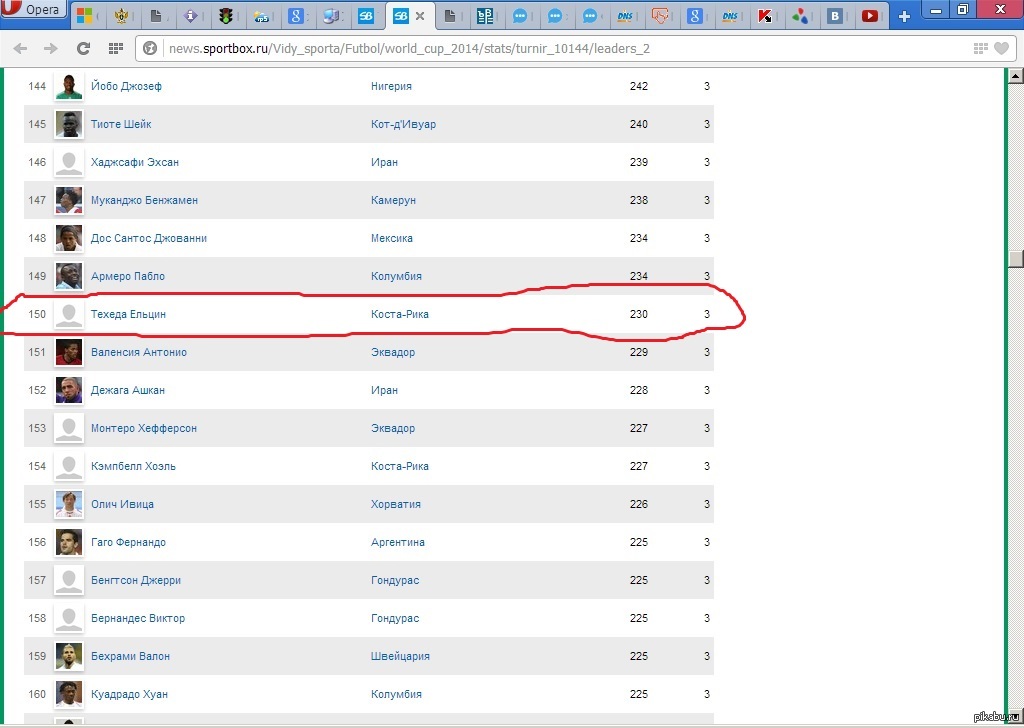
Task: Switch to the VK tab
Action: (x=834, y=16)
